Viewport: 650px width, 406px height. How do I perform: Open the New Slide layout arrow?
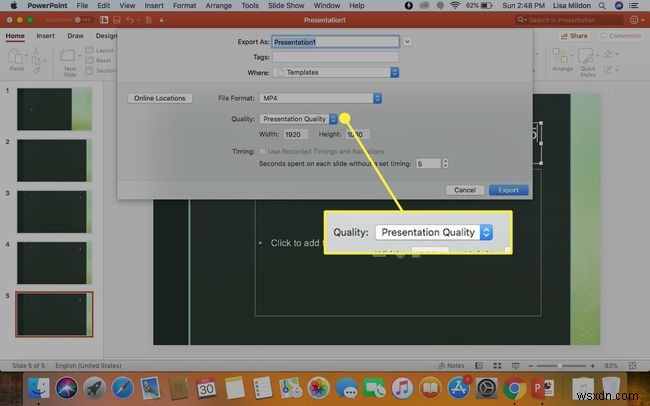point(79,55)
